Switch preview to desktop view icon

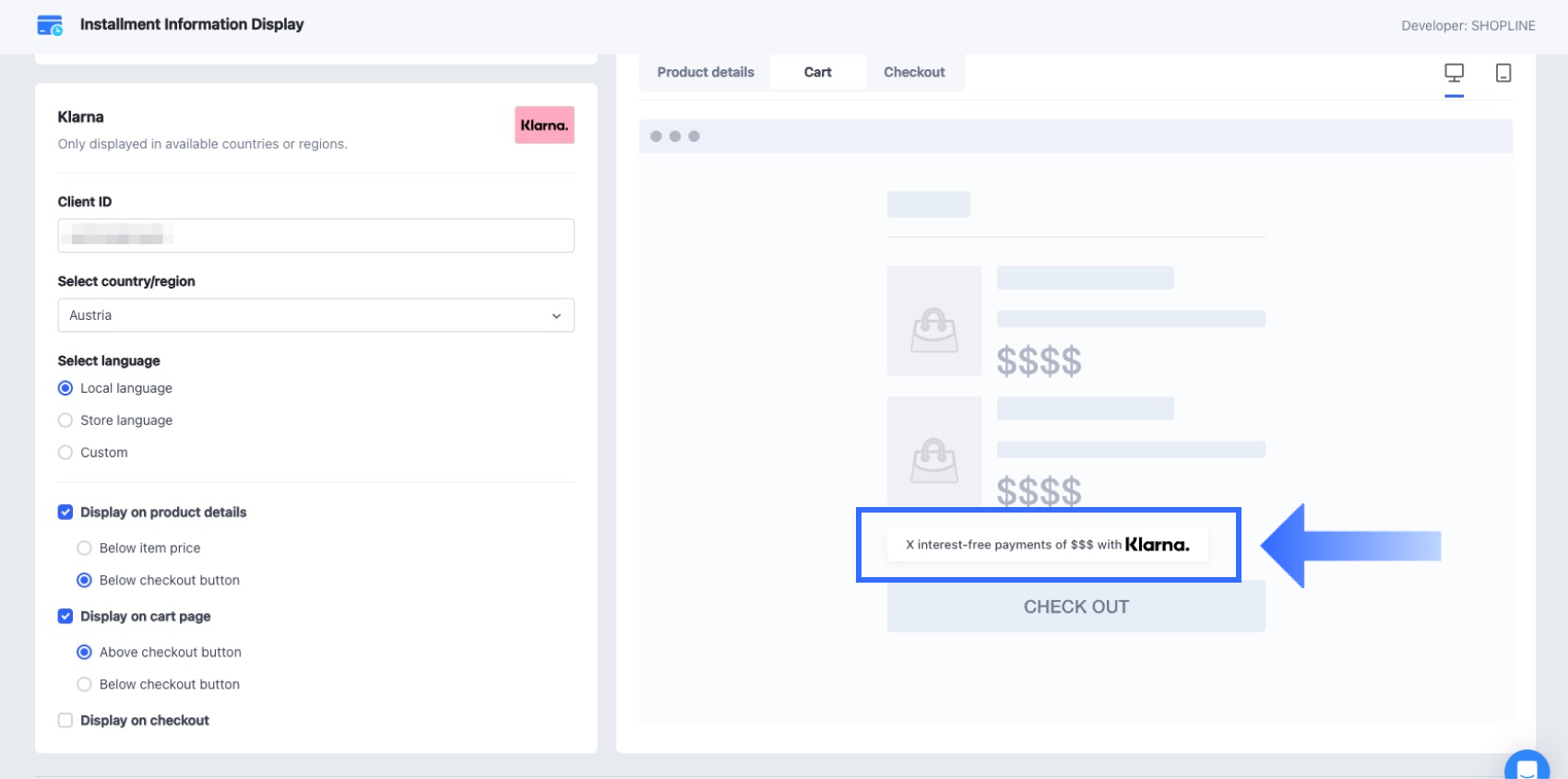click(1454, 73)
